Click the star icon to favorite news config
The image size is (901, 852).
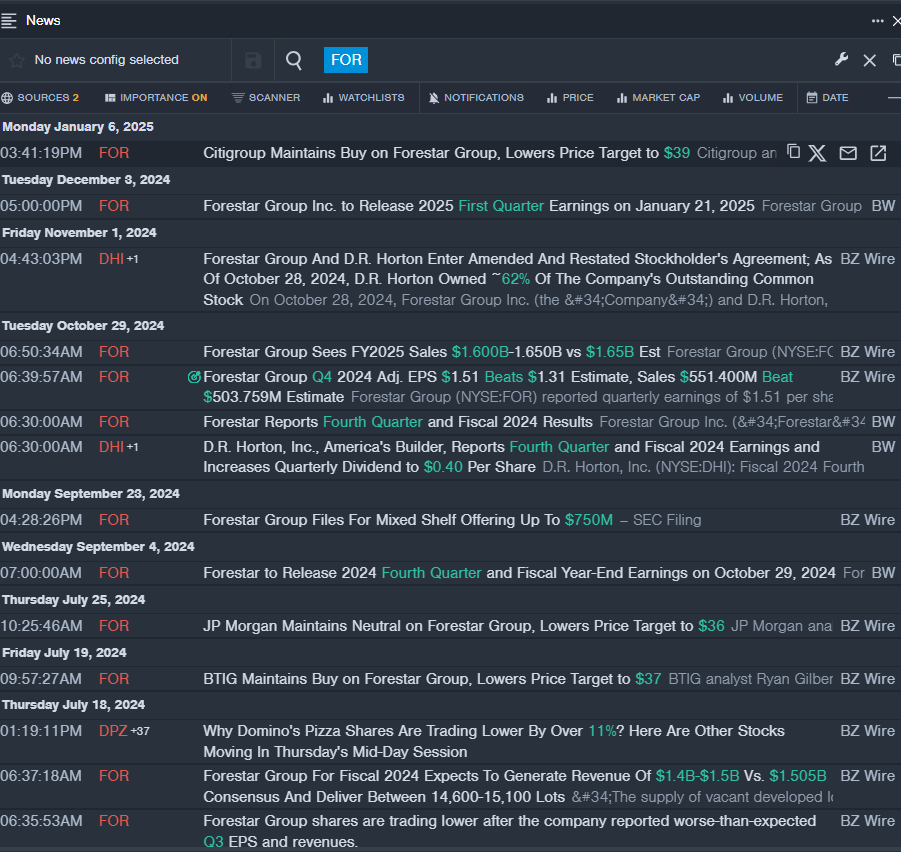tap(16, 60)
